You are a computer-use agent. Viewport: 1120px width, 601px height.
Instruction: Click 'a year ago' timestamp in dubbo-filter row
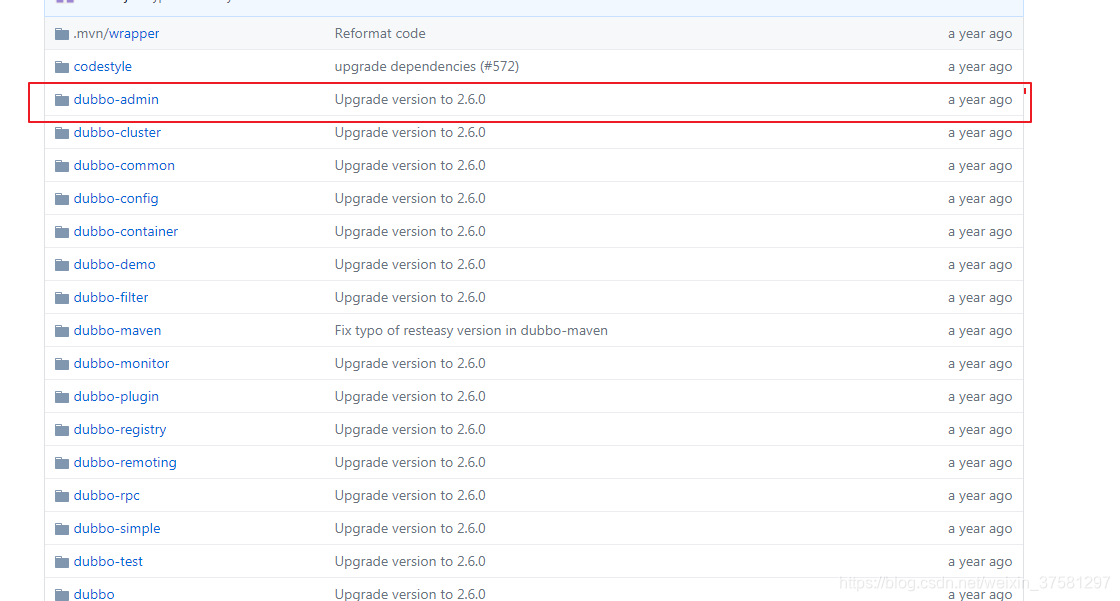[x=980, y=298]
